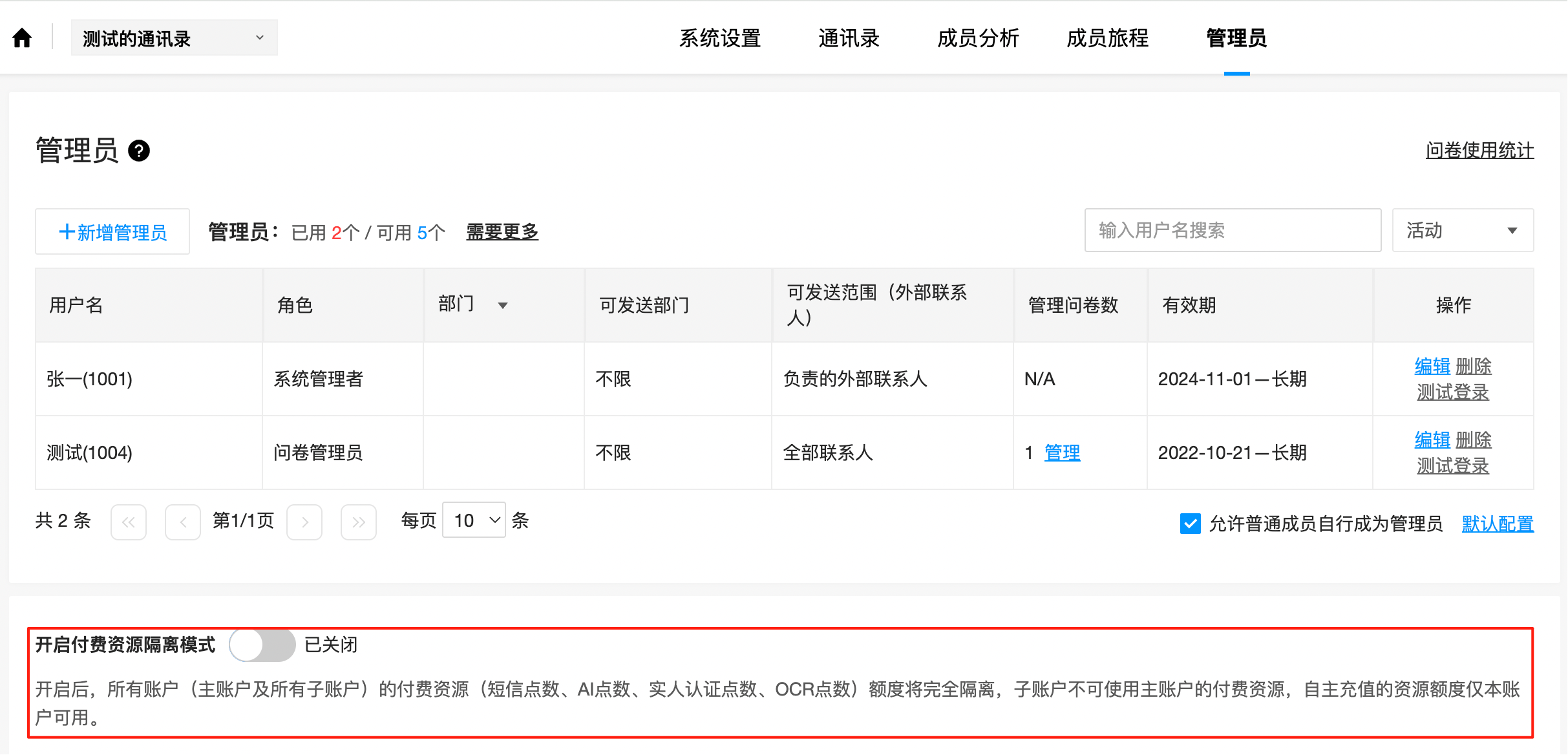
Task: Jump to last page arrow
Action: pyautogui.click(x=359, y=522)
